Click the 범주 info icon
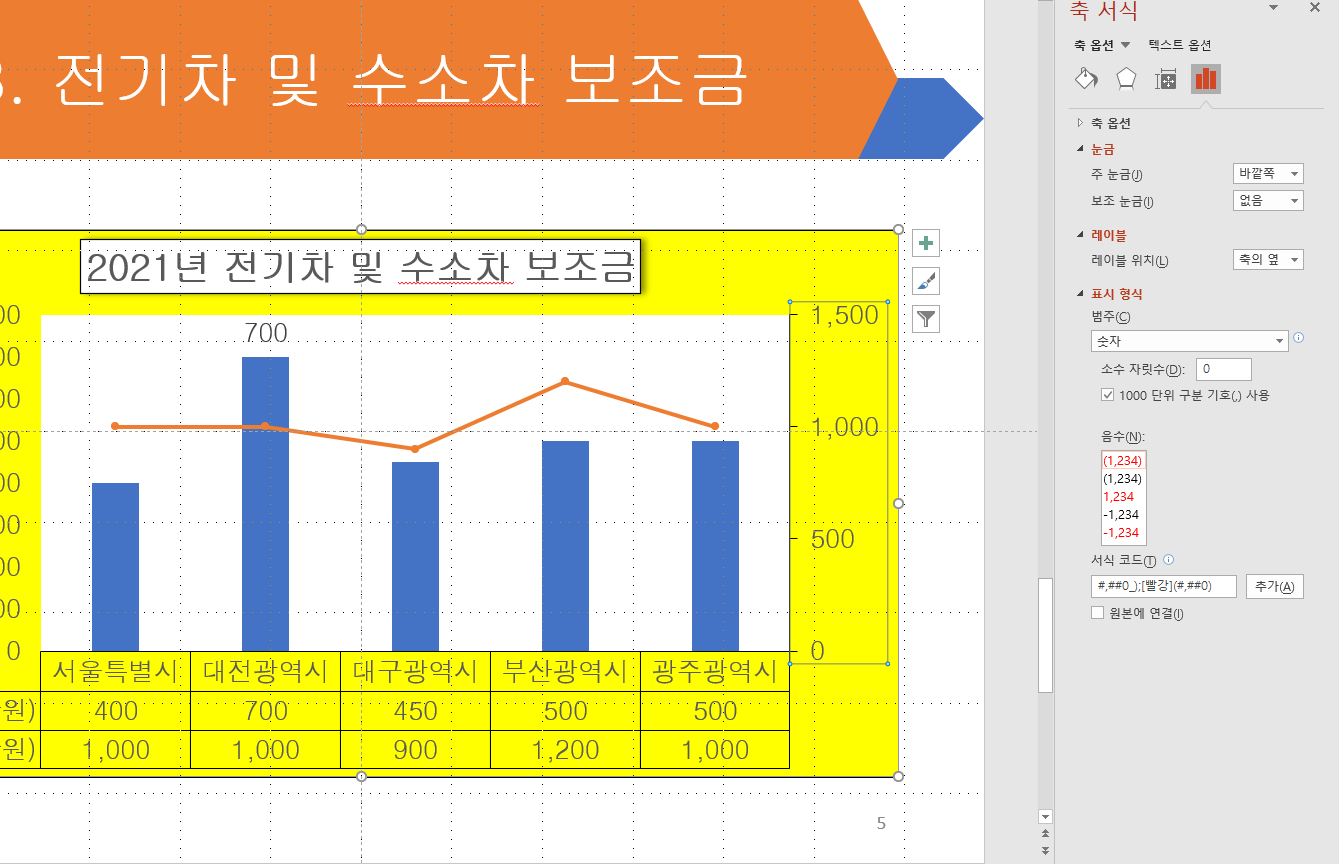Viewport: 1339px width, 864px height. pyautogui.click(x=1298, y=338)
